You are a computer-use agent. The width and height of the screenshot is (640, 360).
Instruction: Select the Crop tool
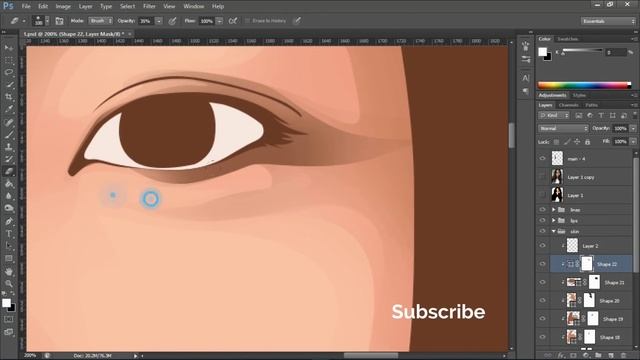coord(9,97)
